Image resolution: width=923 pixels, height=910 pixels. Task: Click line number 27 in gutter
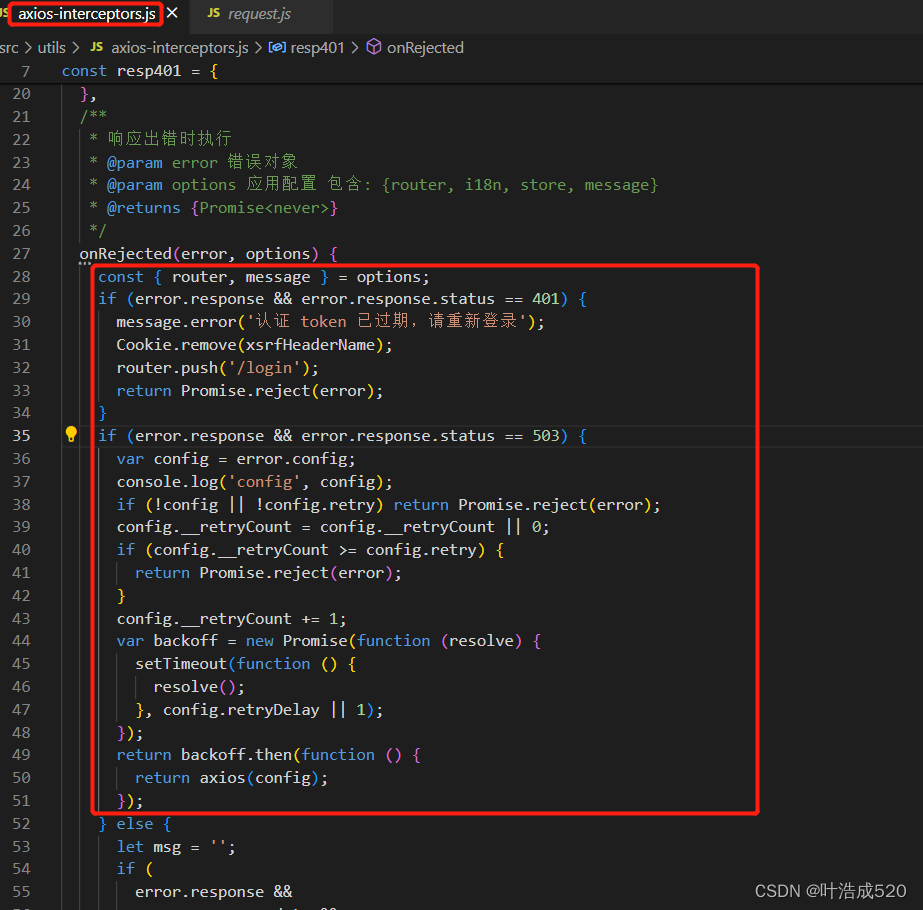[21, 254]
